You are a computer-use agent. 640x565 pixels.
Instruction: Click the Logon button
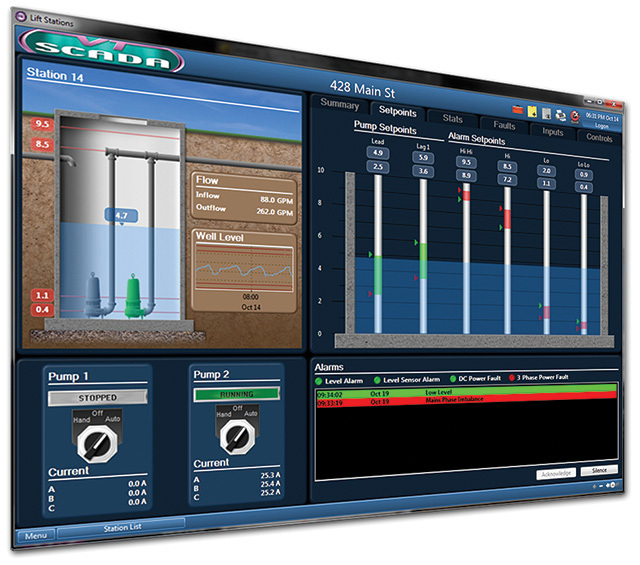click(602, 127)
